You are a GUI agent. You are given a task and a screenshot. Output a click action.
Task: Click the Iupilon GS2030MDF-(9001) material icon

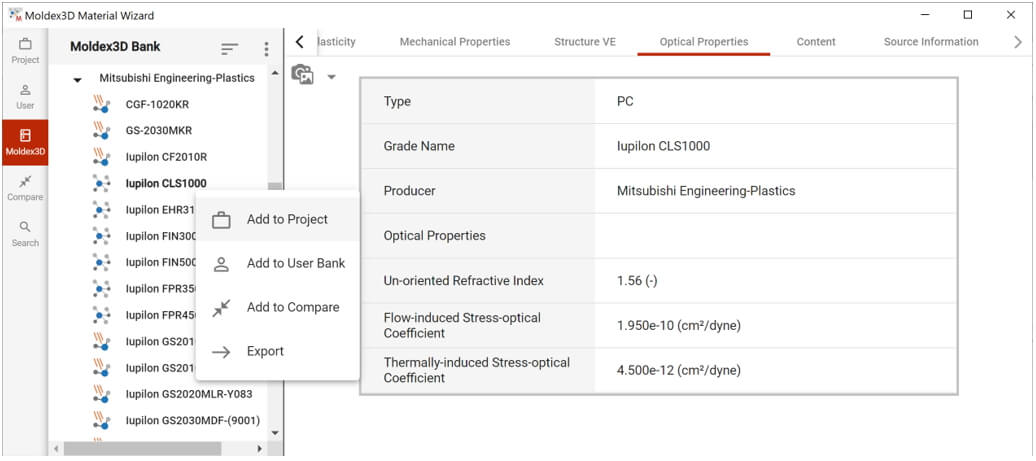click(x=101, y=420)
